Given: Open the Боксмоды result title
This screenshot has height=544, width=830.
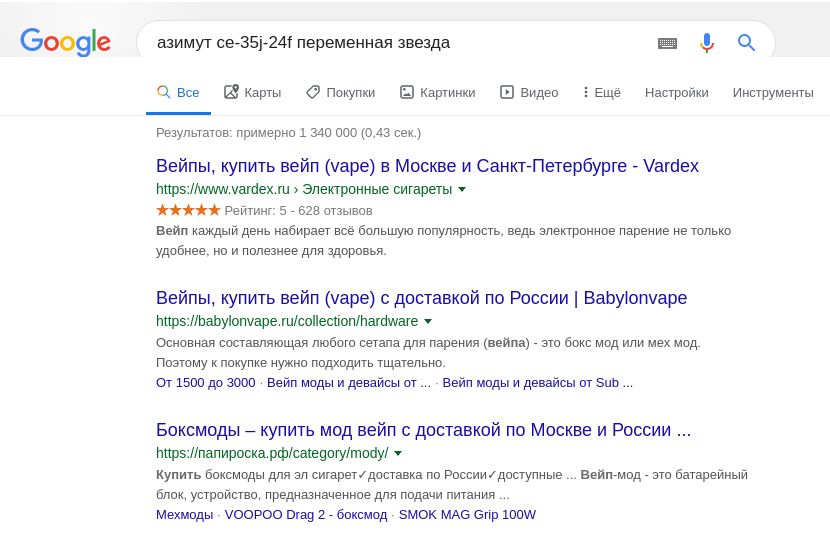Looking at the screenshot, I should pyautogui.click(x=423, y=430).
